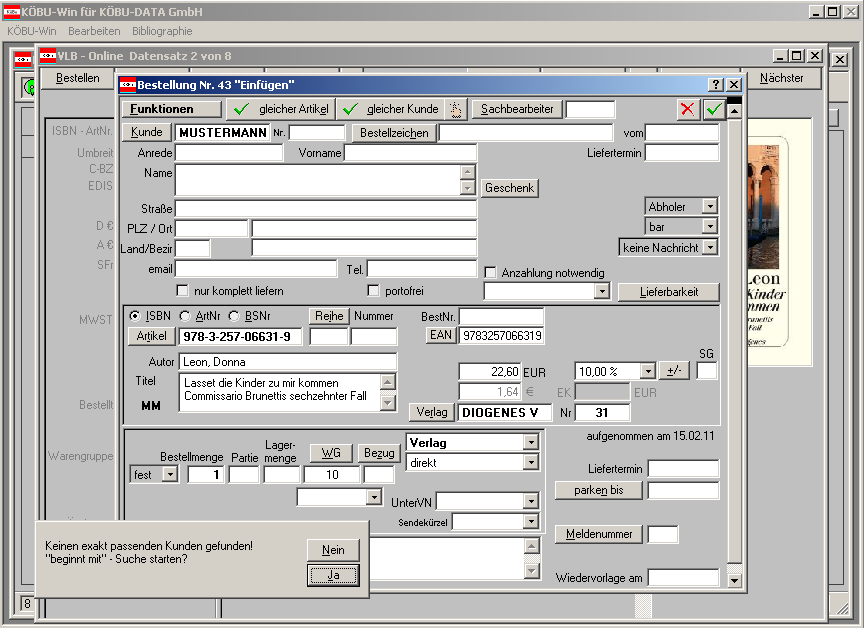Open the empty dropdown left of Lieferbarkeit
The image size is (864, 628).
pos(602,291)
